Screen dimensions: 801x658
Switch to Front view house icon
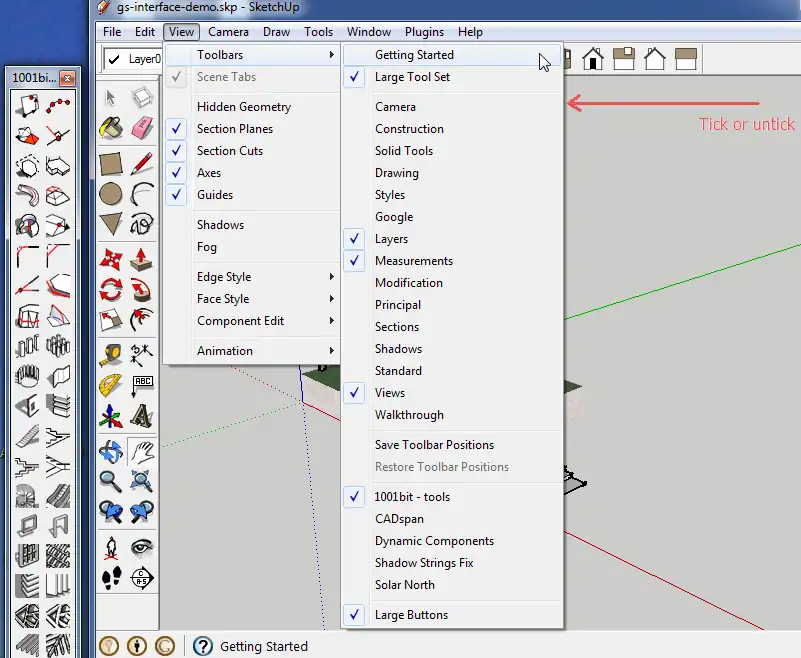pyautogui.click(x=592, y=59)
